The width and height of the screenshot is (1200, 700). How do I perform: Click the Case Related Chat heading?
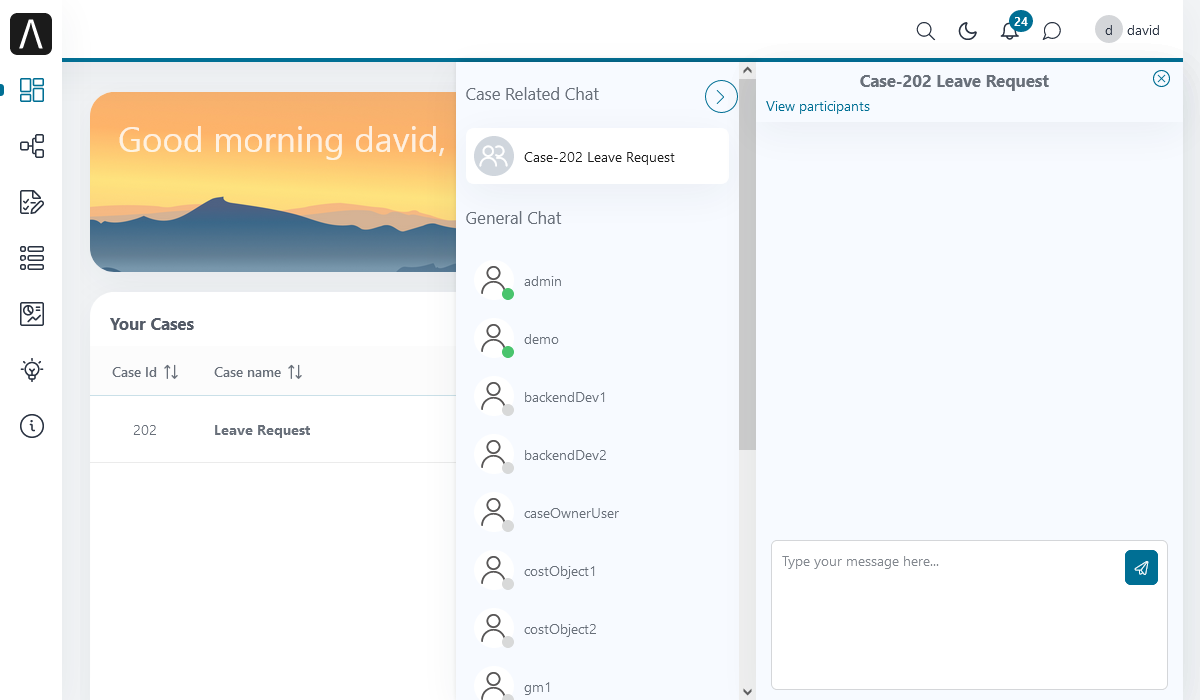pyautogui.click(x=532, y=94)
